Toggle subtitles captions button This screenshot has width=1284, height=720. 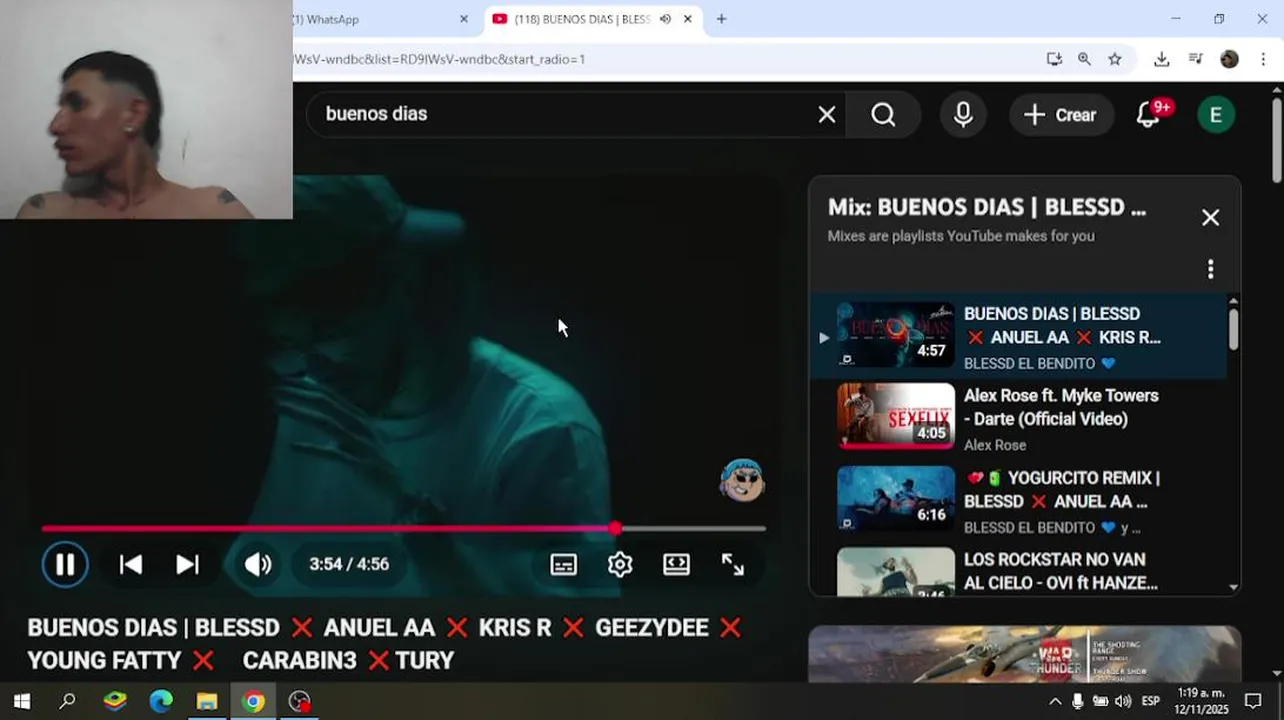click(563, 564)
